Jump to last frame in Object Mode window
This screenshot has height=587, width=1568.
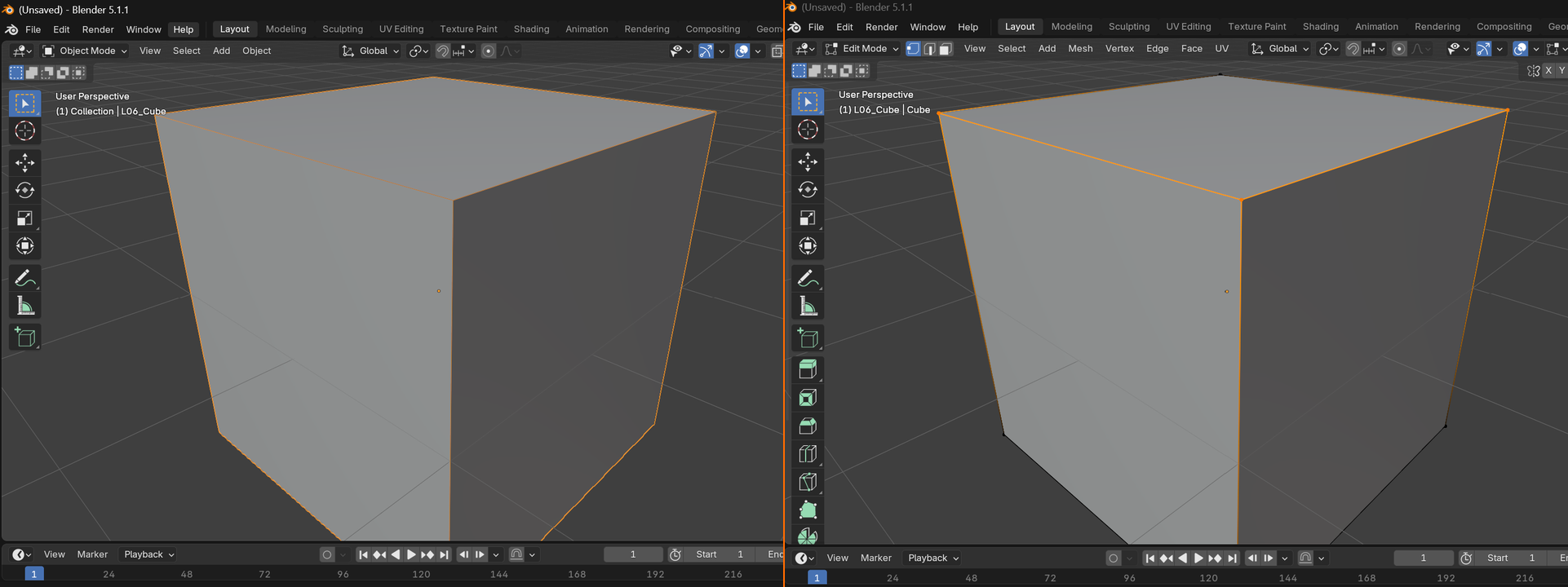444,554
